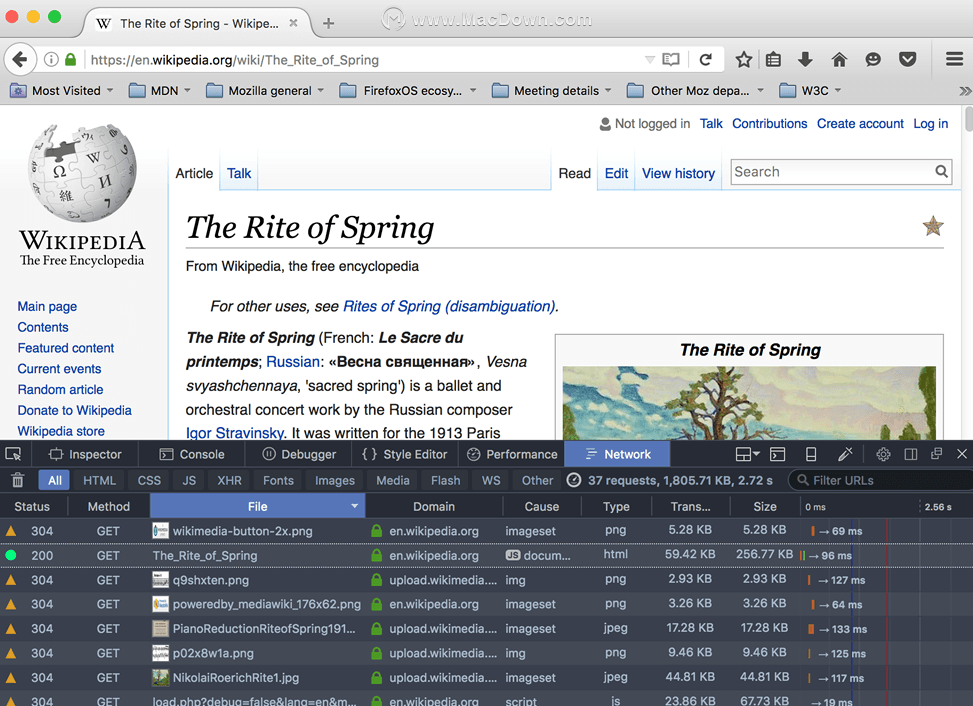This screenshot has width=973, height=706.
Task: Click the featured article star icon
Action: pos(933,226)
